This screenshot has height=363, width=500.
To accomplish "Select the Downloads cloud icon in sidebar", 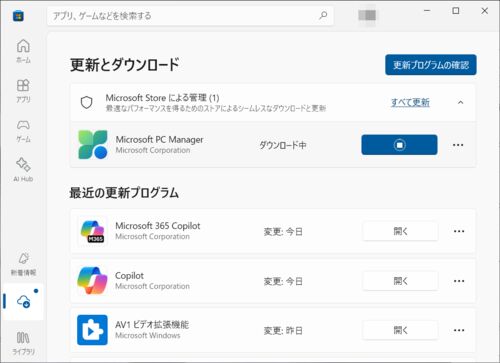I will pos(23,302).
